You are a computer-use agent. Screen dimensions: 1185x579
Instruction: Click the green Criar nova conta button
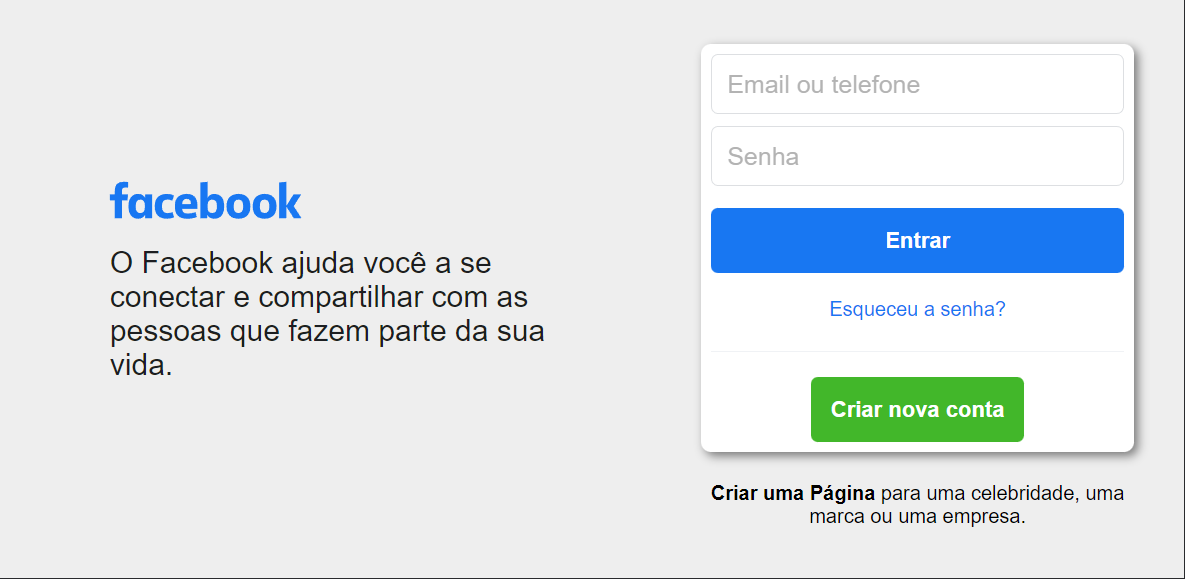(x=917, y=409)
